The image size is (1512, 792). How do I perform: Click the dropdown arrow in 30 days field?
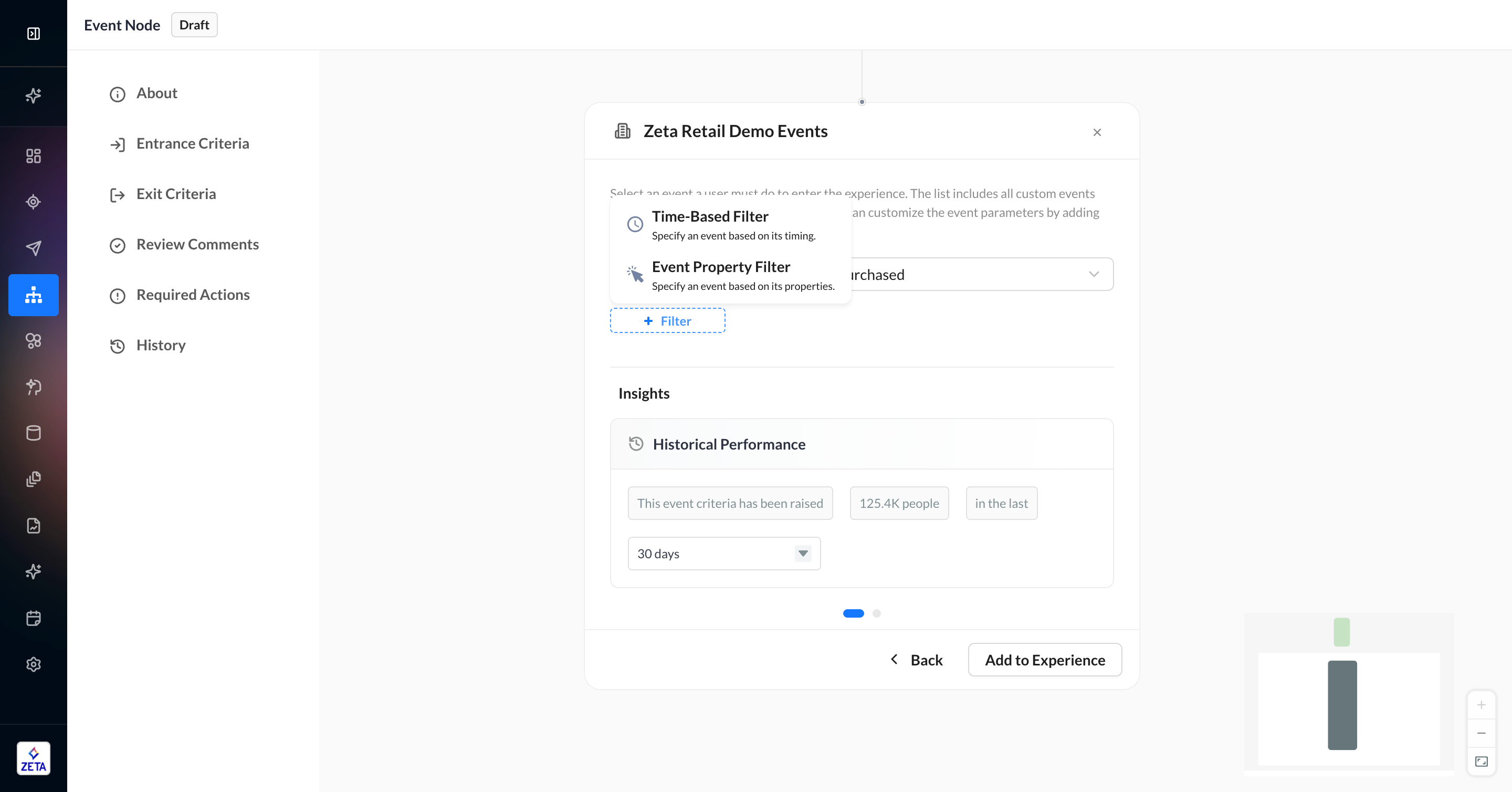tap(803, 554)
